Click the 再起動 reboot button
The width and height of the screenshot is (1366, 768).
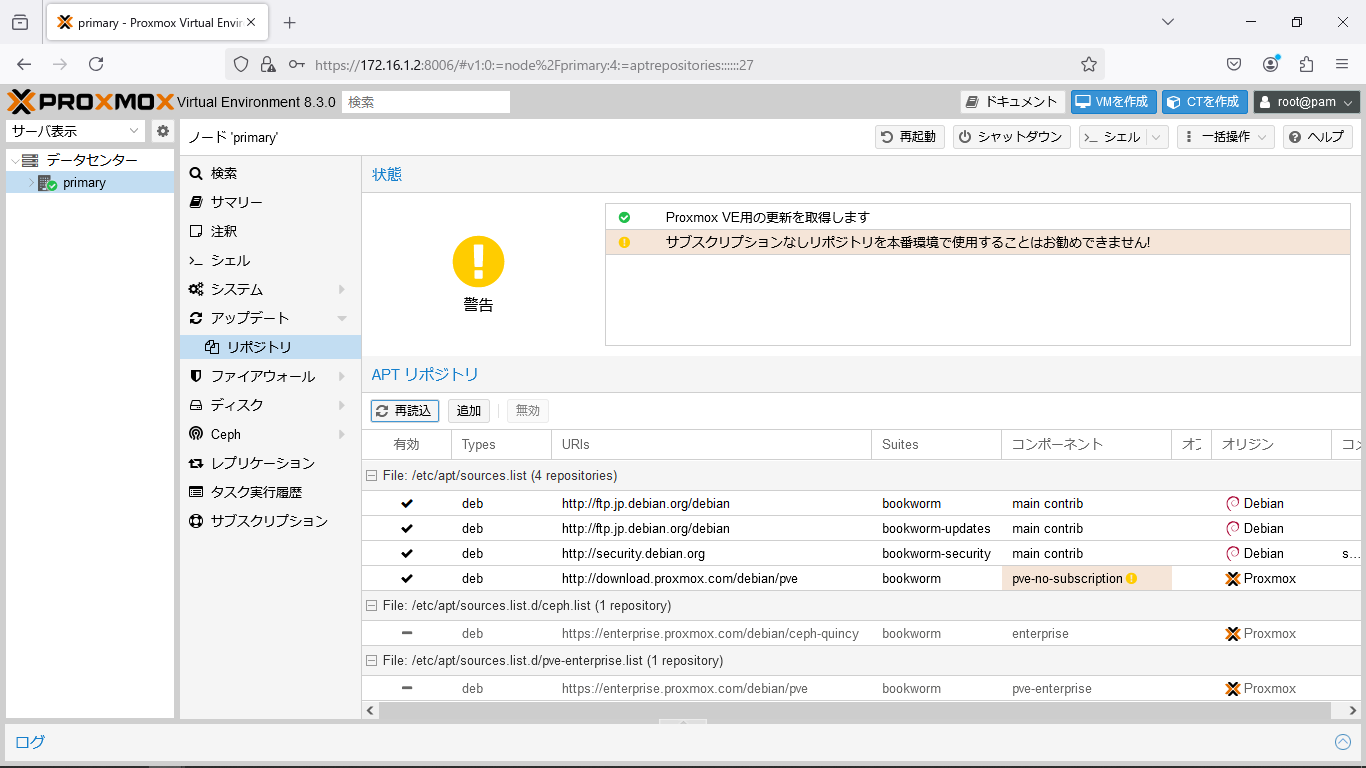[x=909, y=137]
